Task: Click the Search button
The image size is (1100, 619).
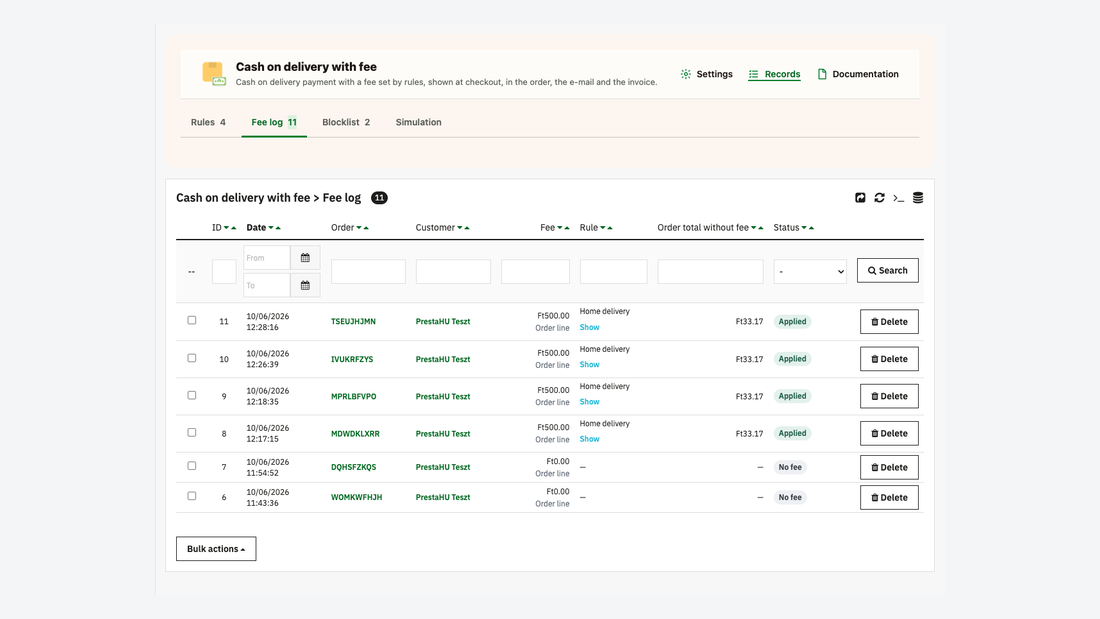Action: (887, 270)
